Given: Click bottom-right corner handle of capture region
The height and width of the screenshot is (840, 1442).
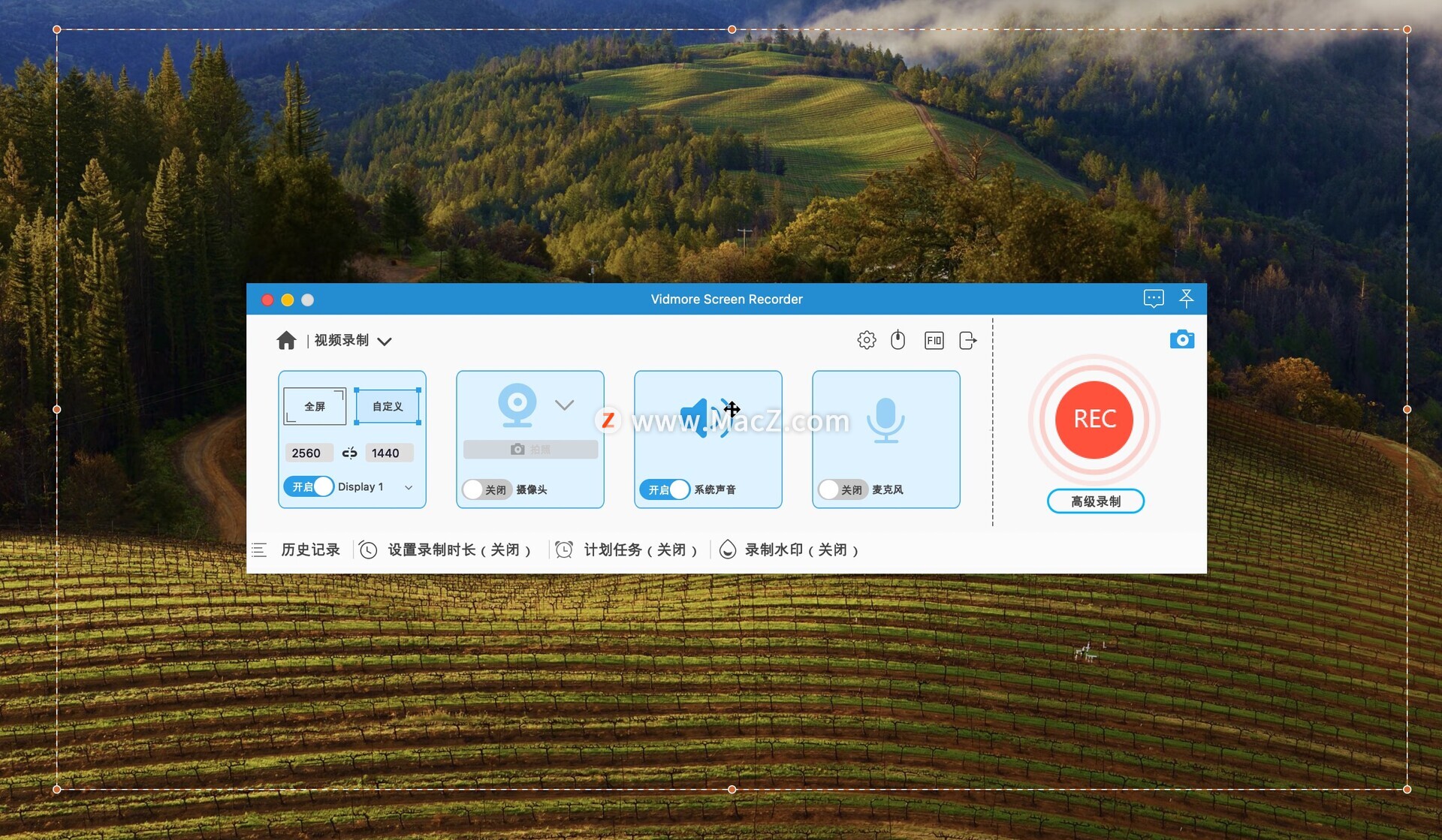Looking at the screenshot, I should coord(1407,789).
